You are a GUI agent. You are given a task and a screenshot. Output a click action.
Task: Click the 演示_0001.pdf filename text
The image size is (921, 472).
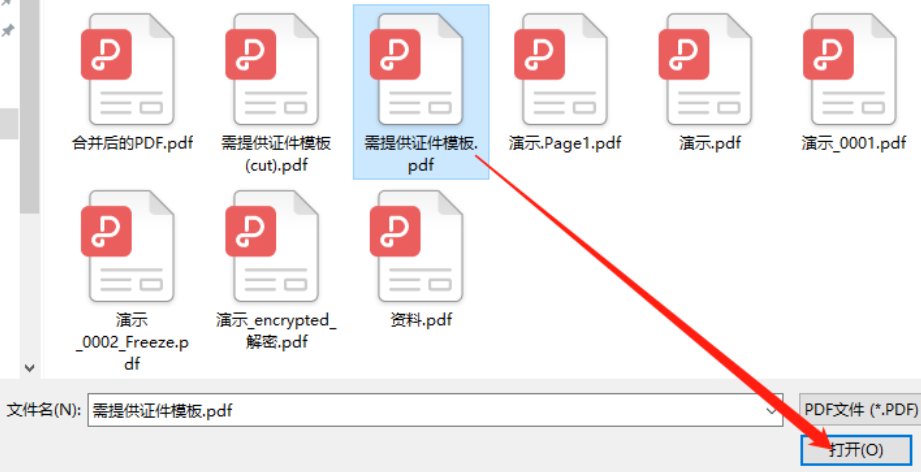tap(853, 143)
